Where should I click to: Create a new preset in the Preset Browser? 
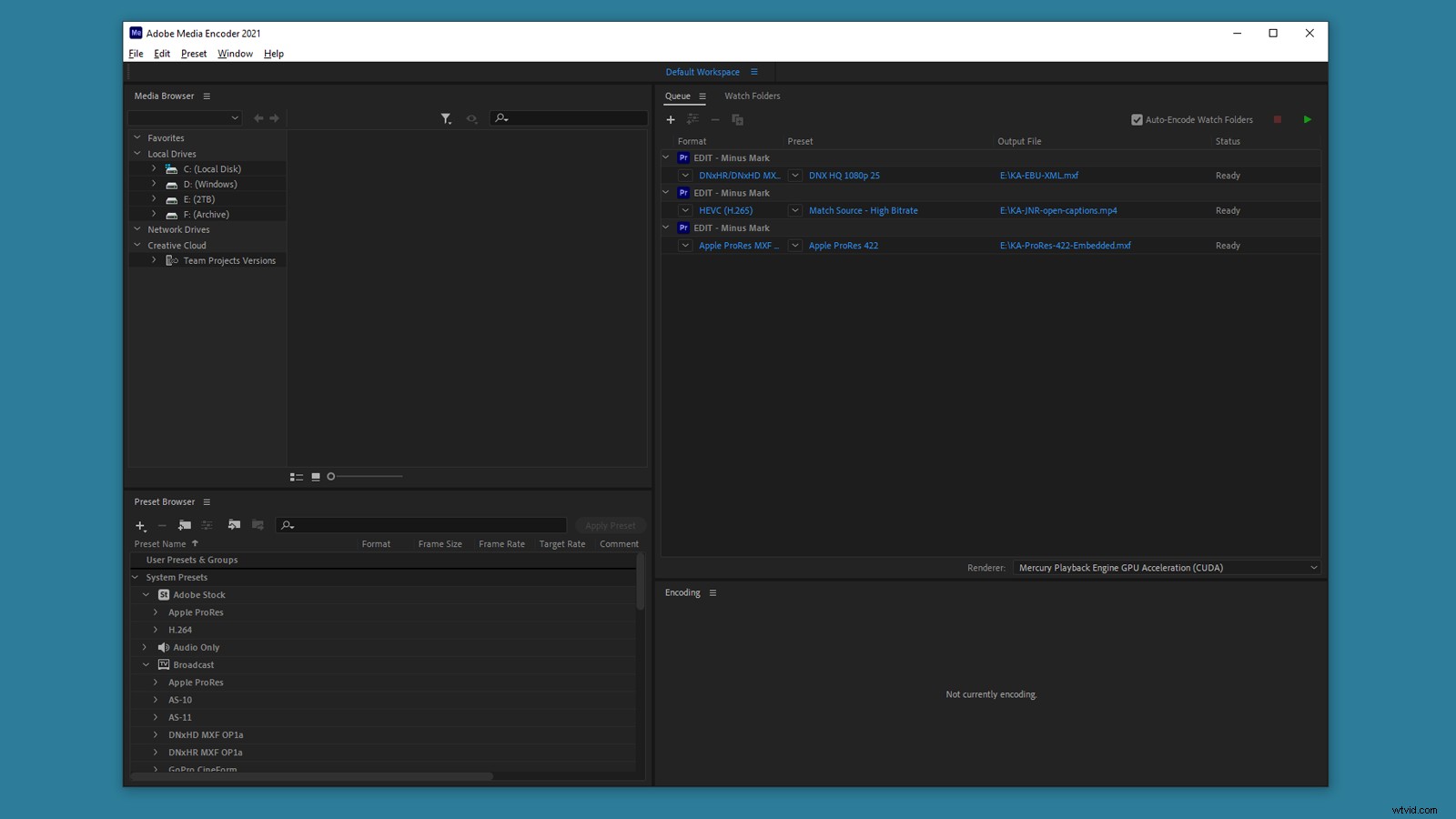[x=139, y=526]
